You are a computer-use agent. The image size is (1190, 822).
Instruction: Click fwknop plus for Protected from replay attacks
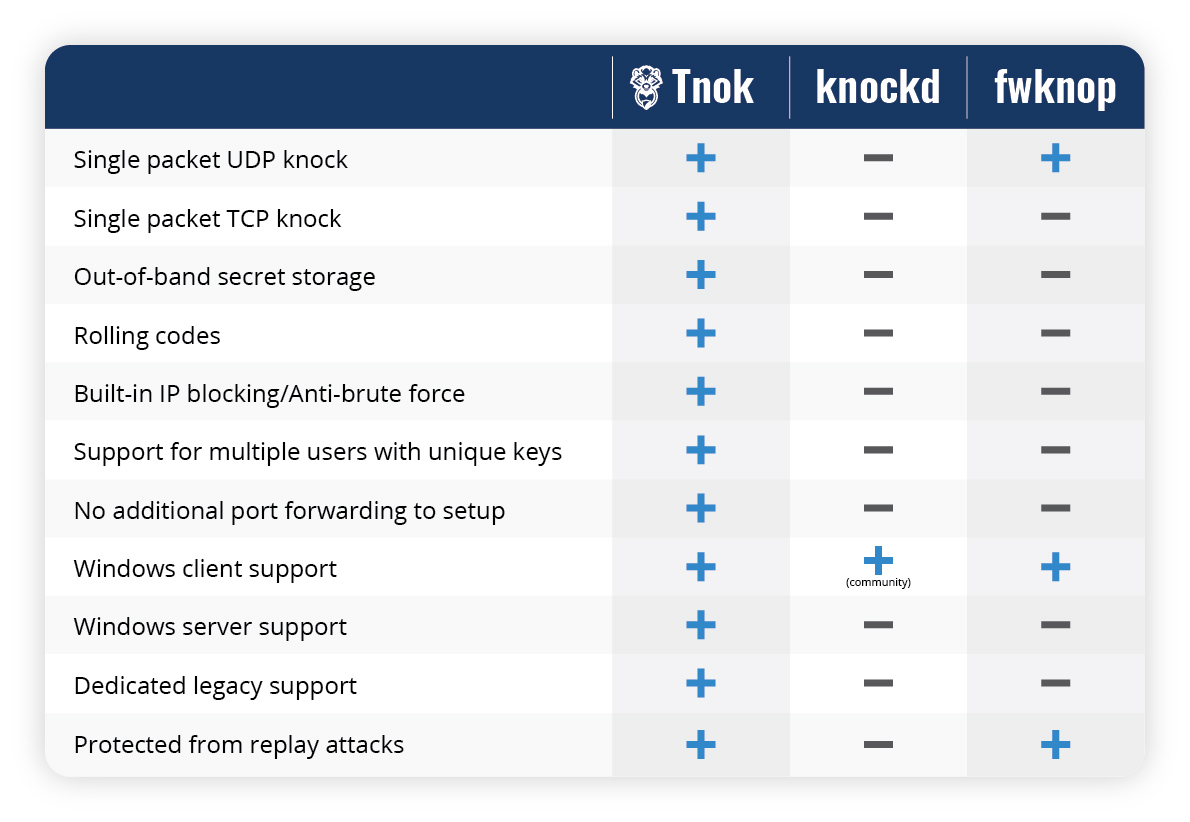click(1055, 745)
